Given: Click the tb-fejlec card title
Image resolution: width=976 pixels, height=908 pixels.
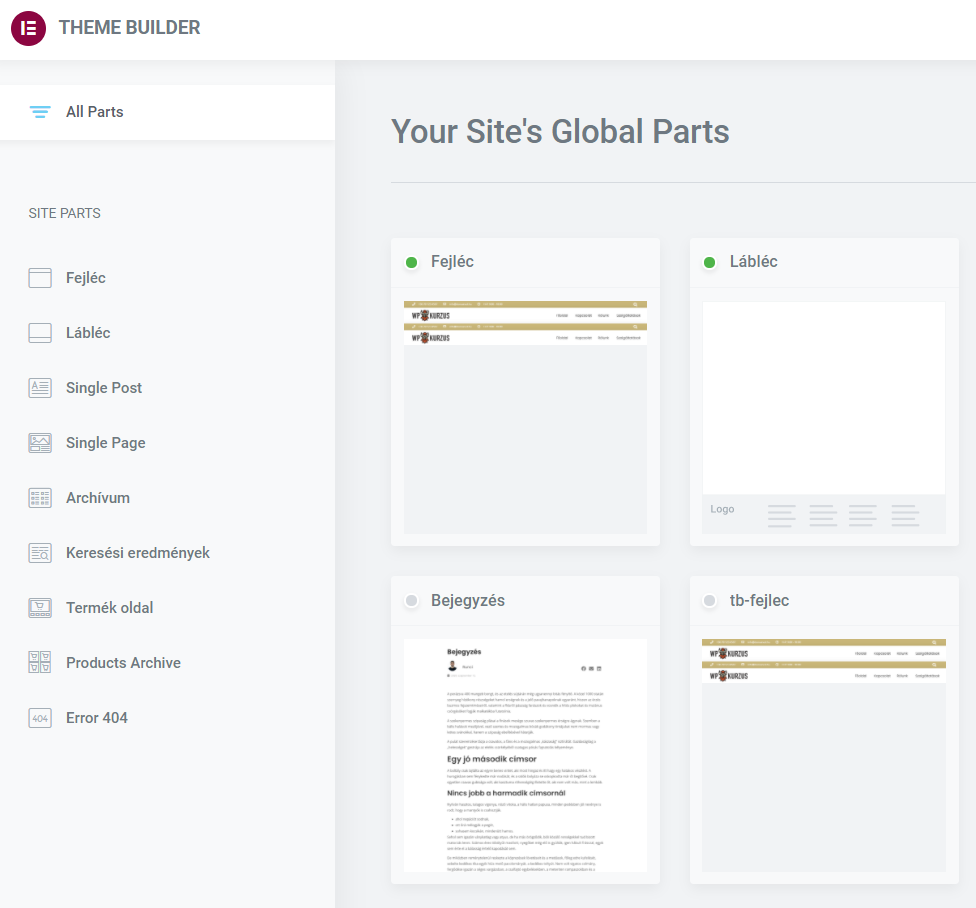Looking at the screenshot, I should coord(759,601).
